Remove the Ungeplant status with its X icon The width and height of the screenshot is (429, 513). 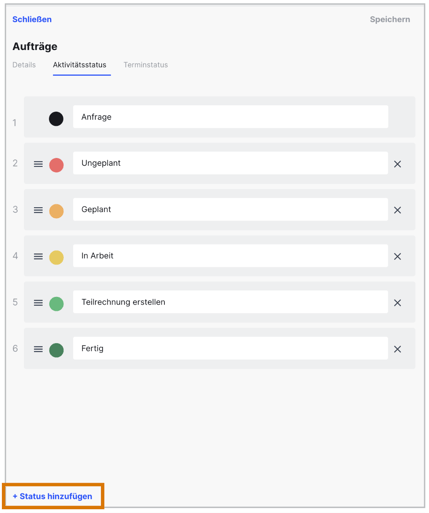[x=397, y=164]
